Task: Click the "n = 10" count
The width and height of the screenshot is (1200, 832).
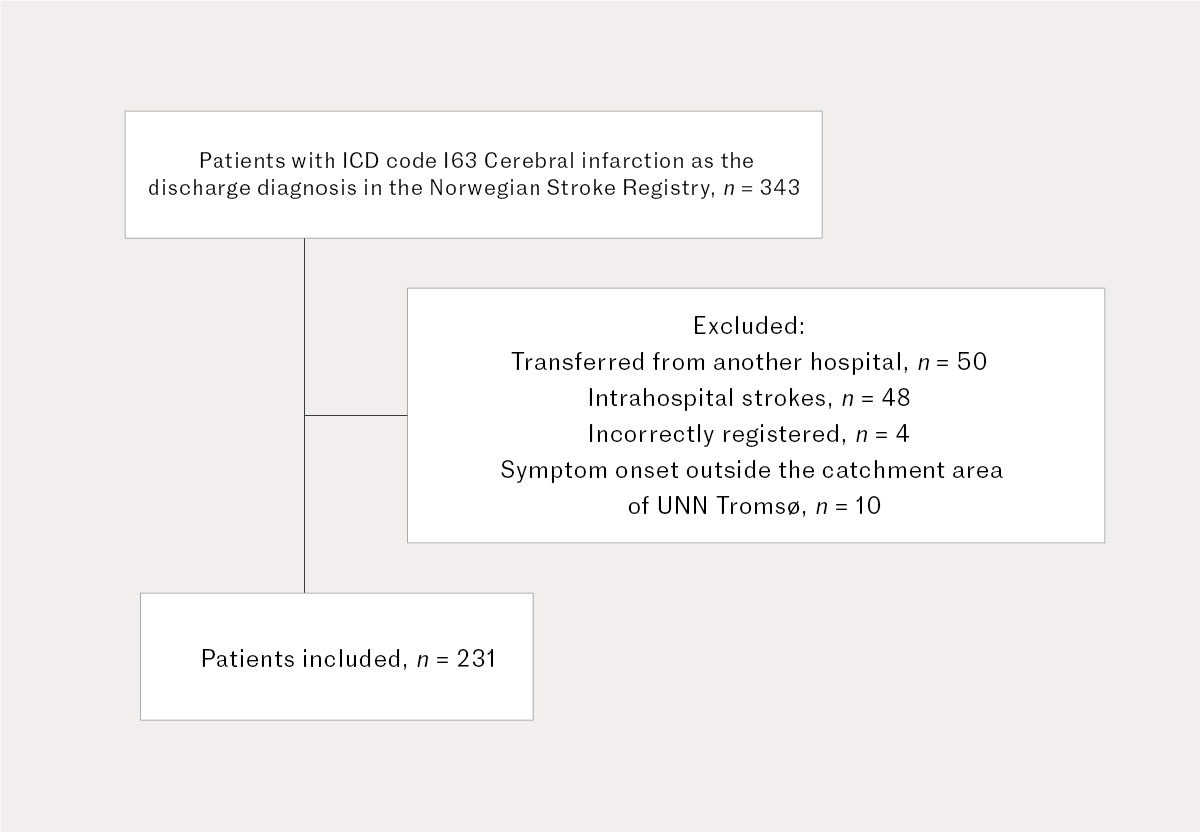Action: pos(845,506)
